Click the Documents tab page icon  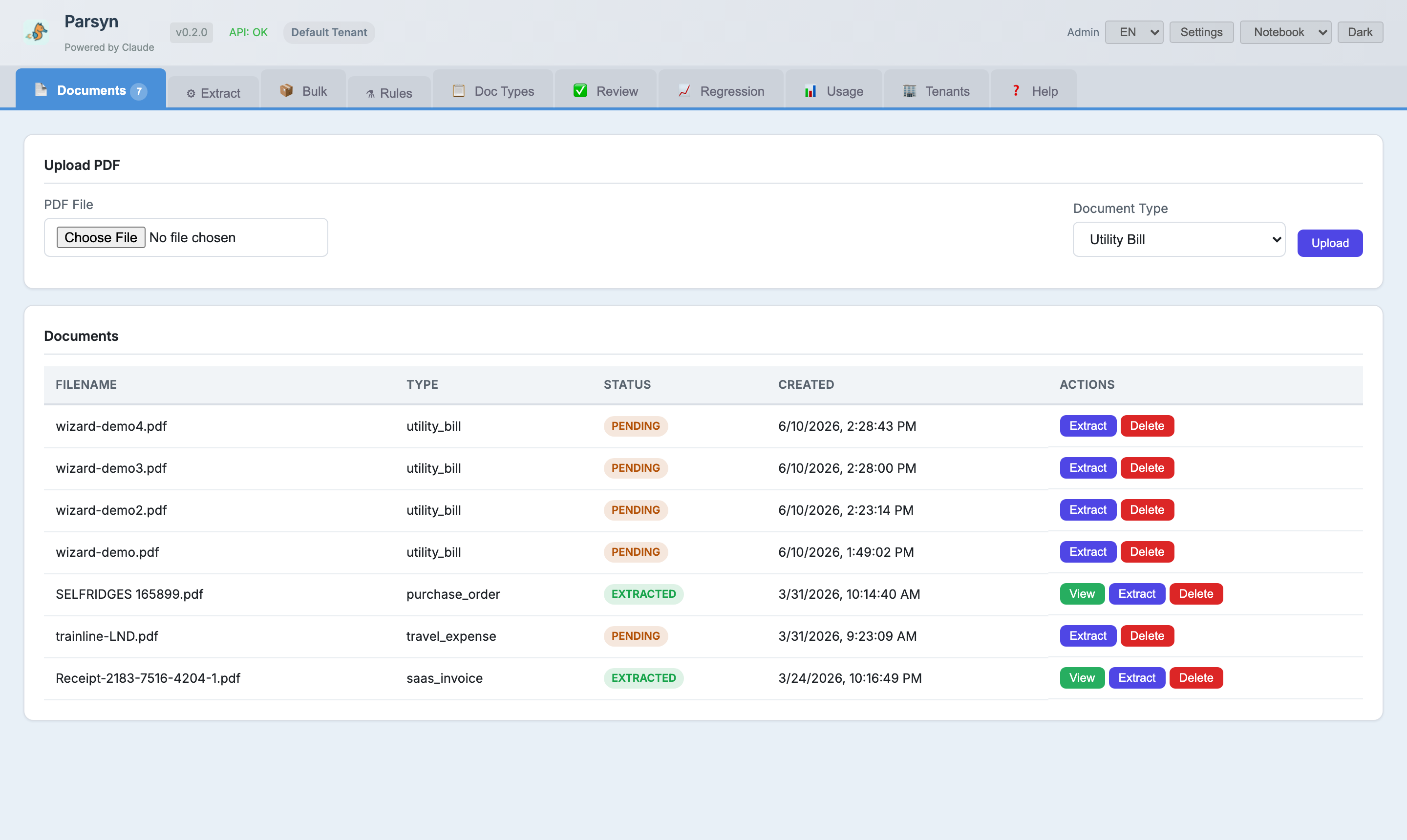pos(41,89)
